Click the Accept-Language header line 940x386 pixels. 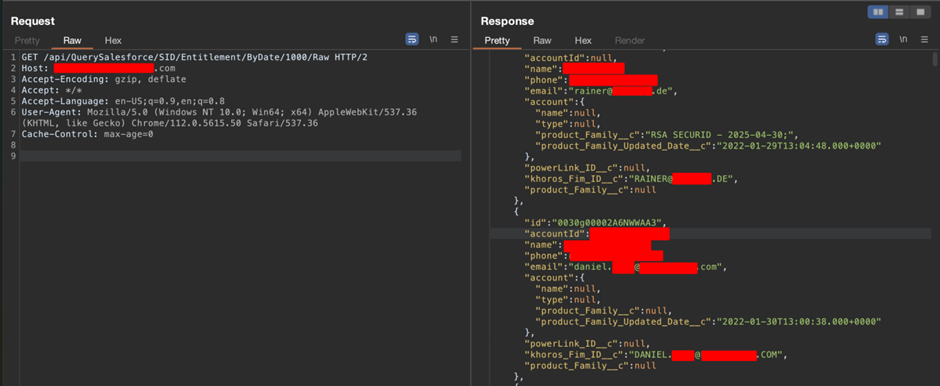coord(123,101)
